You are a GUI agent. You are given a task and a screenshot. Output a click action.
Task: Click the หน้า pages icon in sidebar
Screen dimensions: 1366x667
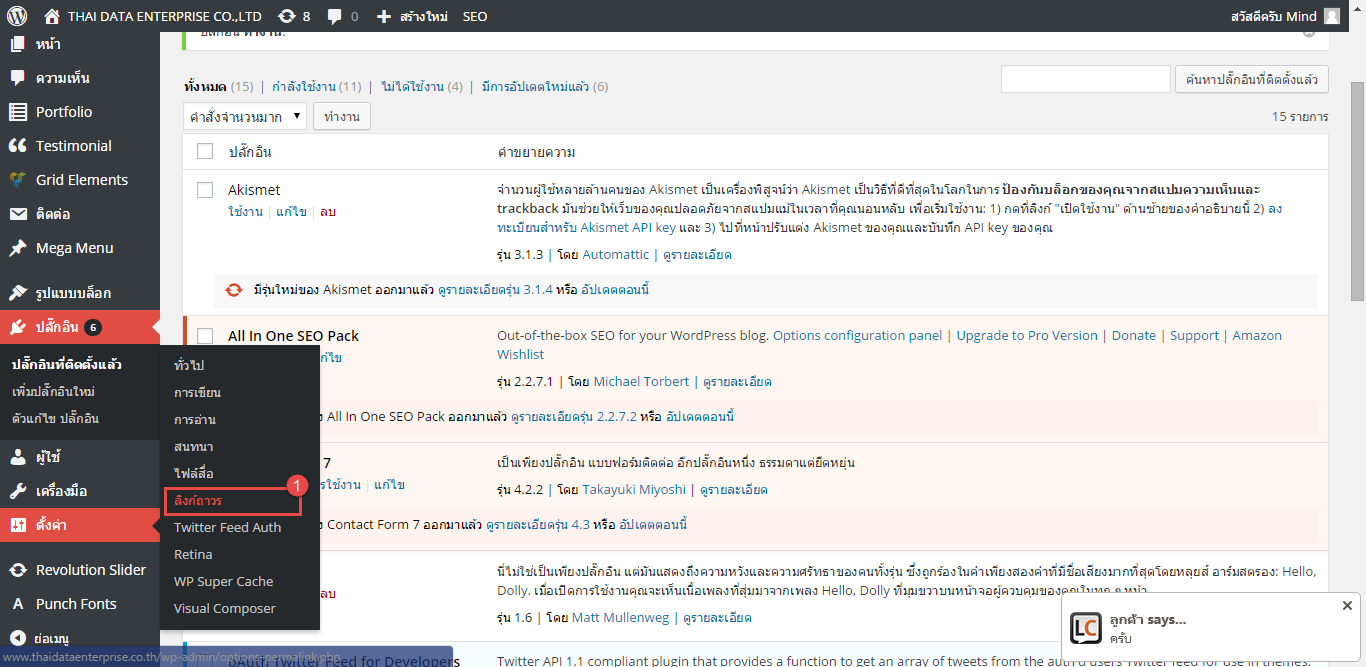(17, 44)
